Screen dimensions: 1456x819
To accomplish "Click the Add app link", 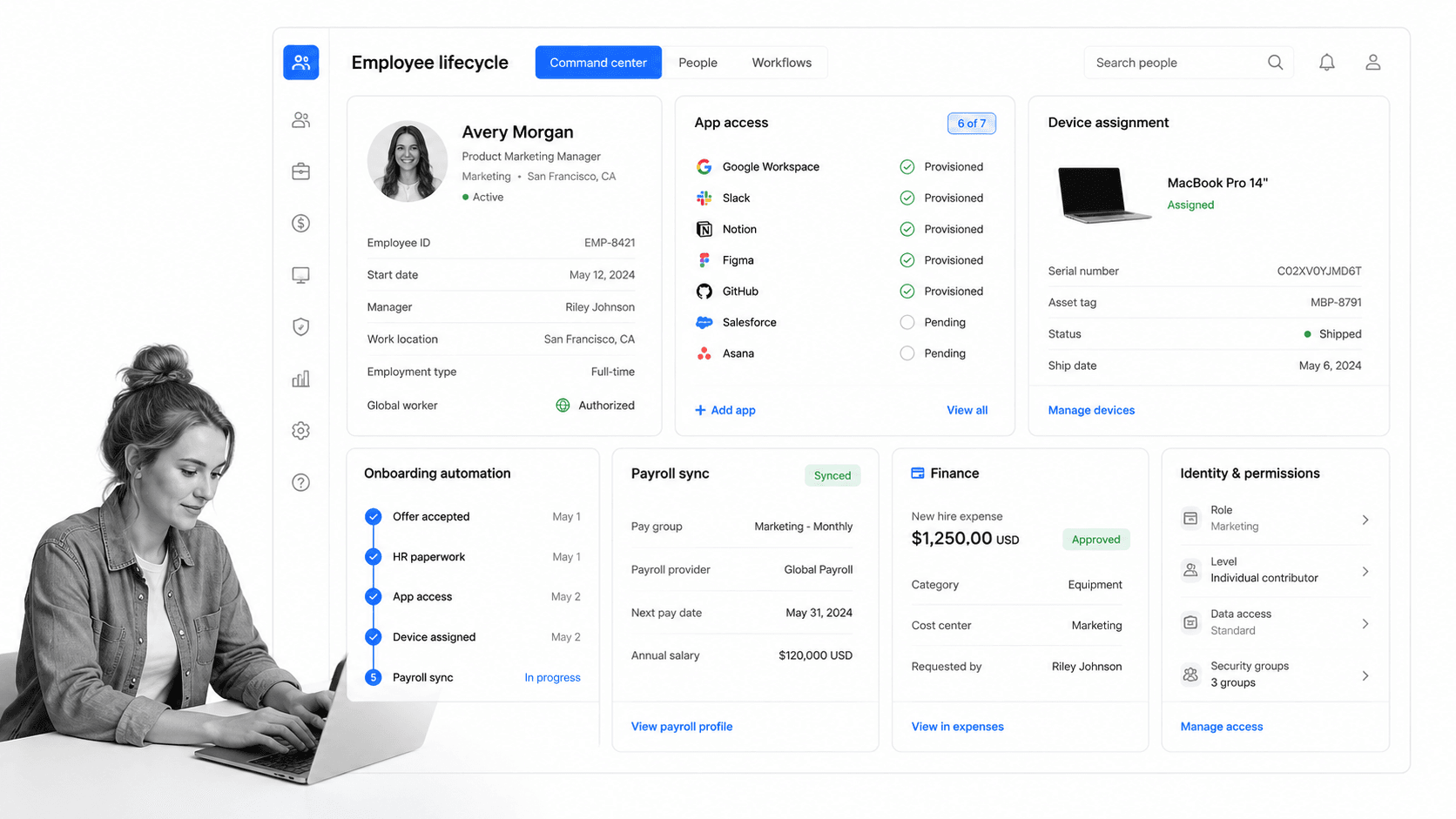I will point(725,410).
